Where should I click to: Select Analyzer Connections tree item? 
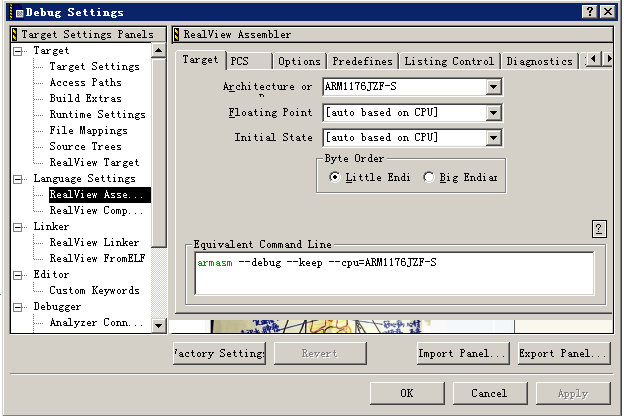[x=96, y=322]
